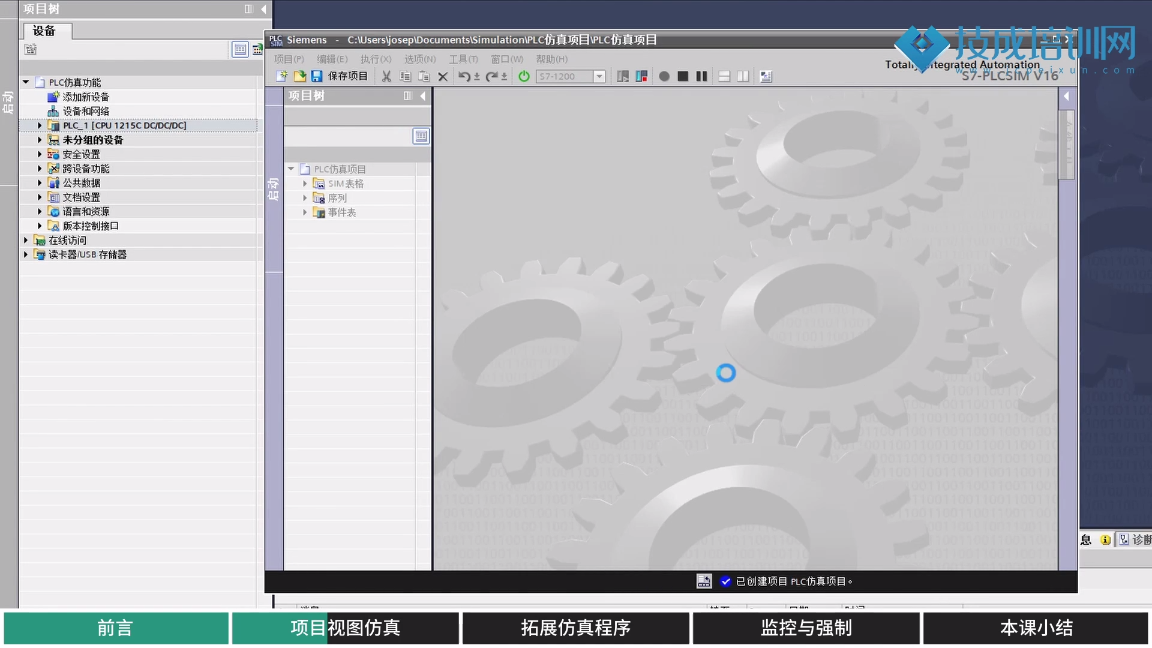Click the new project icon in PLCSIM toolbar
The height and width of the screenshot is (648, 1152).
pos(282,77)
